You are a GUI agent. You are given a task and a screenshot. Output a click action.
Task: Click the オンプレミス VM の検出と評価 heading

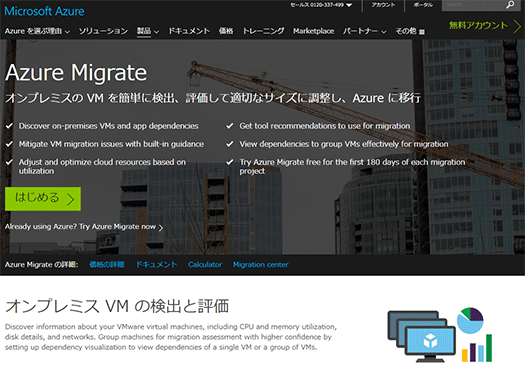(x=117, y=306)
